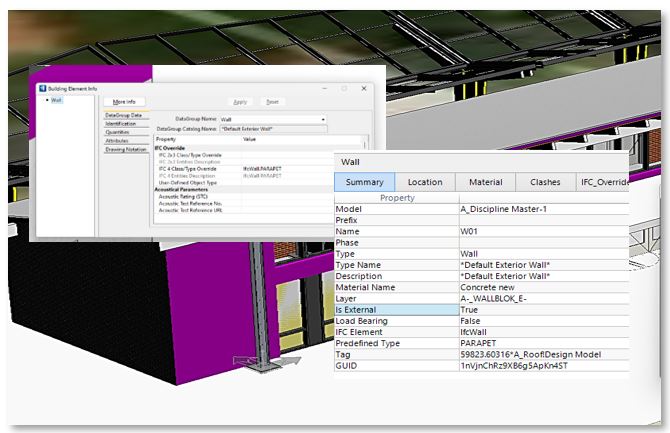Open the Clashes tab
This screenshot has height=433, width=670.
(x=545, y=182)
